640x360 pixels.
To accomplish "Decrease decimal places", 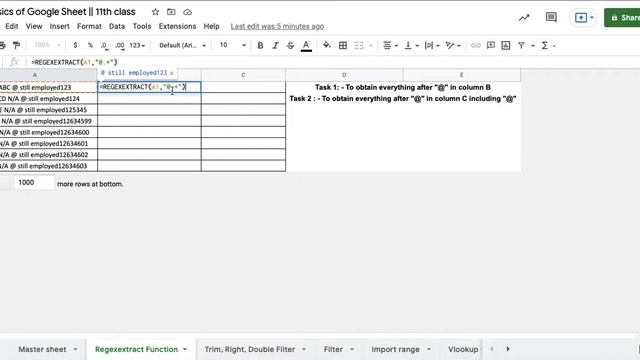I will point(104,46).
